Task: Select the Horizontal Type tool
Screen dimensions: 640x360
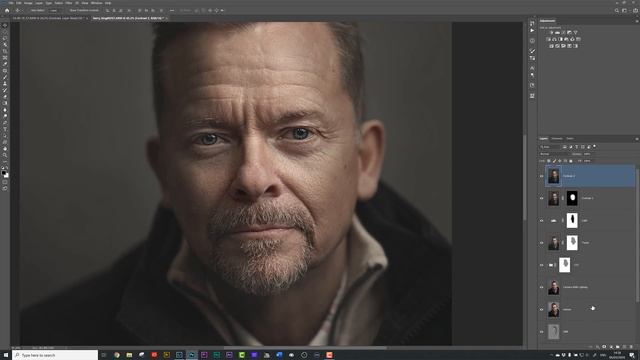Action: coord(5,129)
